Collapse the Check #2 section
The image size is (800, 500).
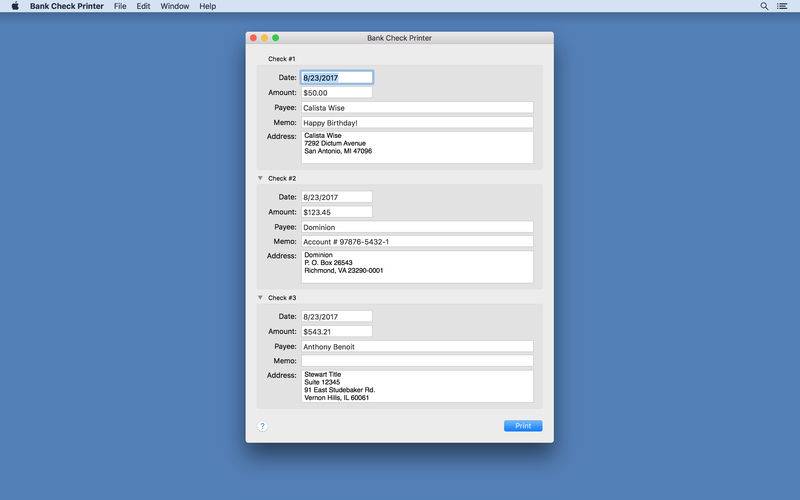point(260,178)
